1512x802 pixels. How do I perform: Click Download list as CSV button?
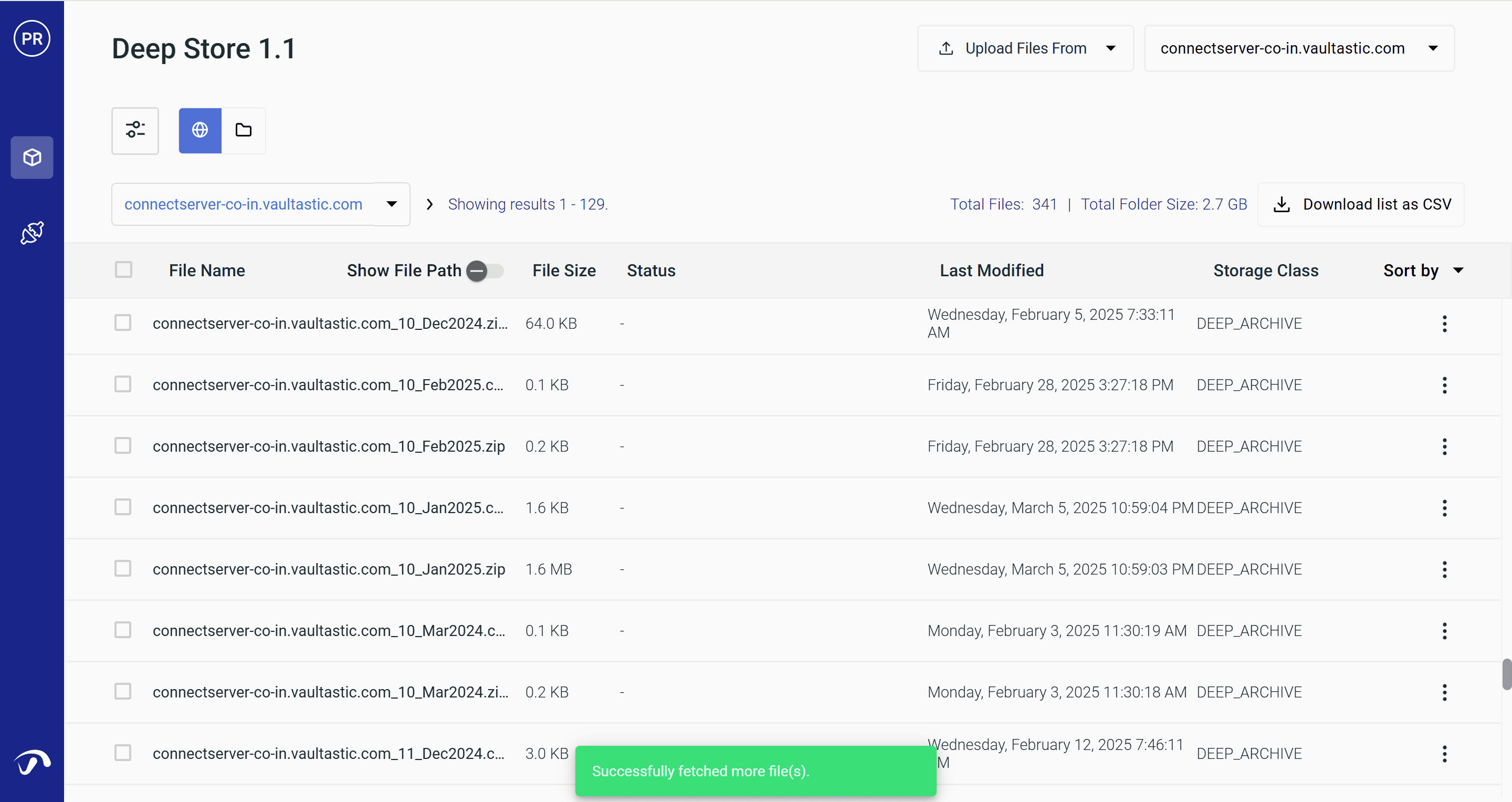coord(1361,204)
